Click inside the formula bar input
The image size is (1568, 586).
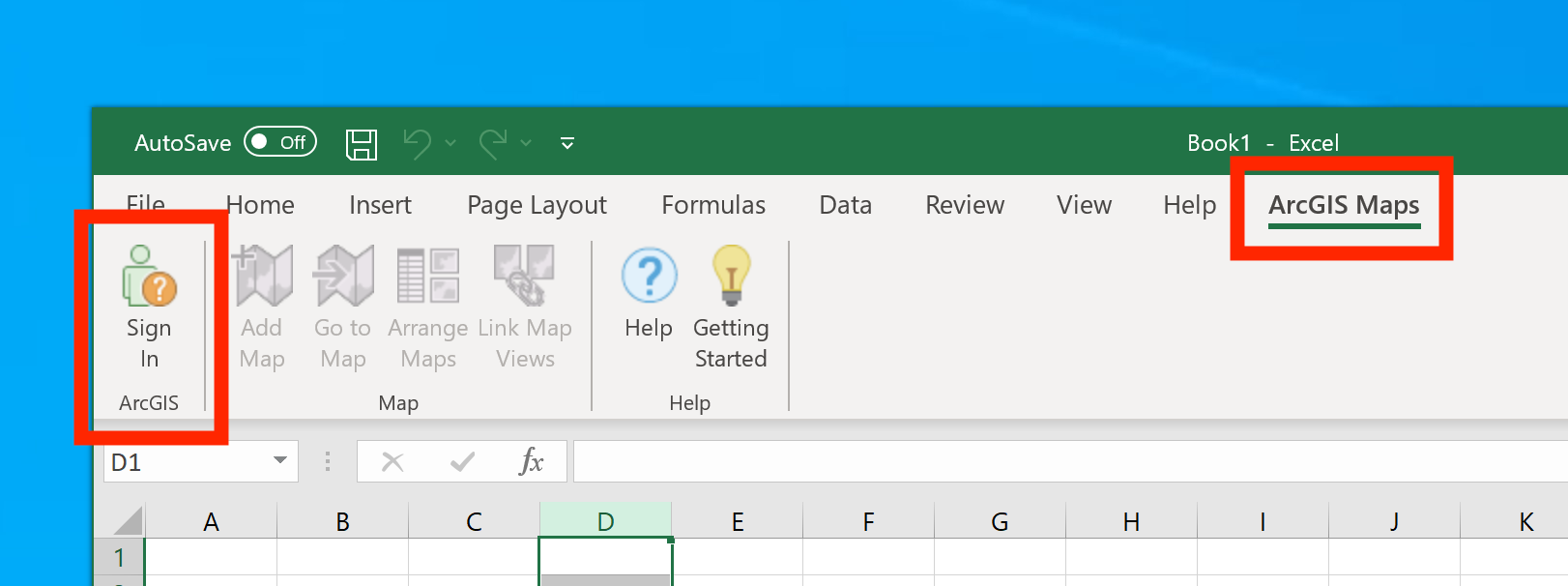[1063, 461]
